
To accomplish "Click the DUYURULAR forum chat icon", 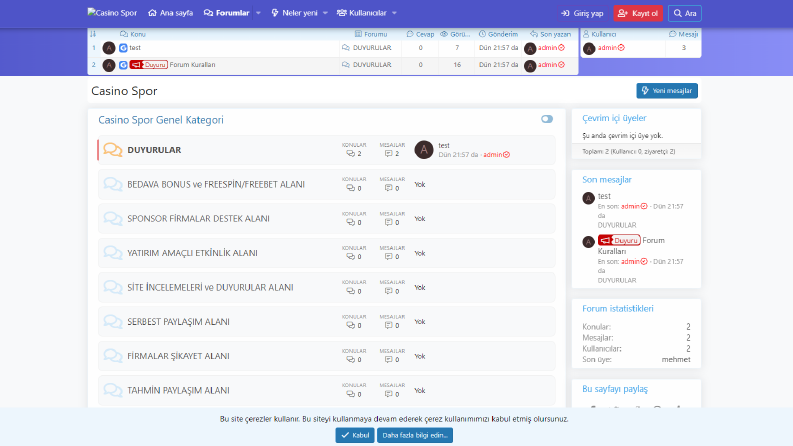I will point(113,150).
